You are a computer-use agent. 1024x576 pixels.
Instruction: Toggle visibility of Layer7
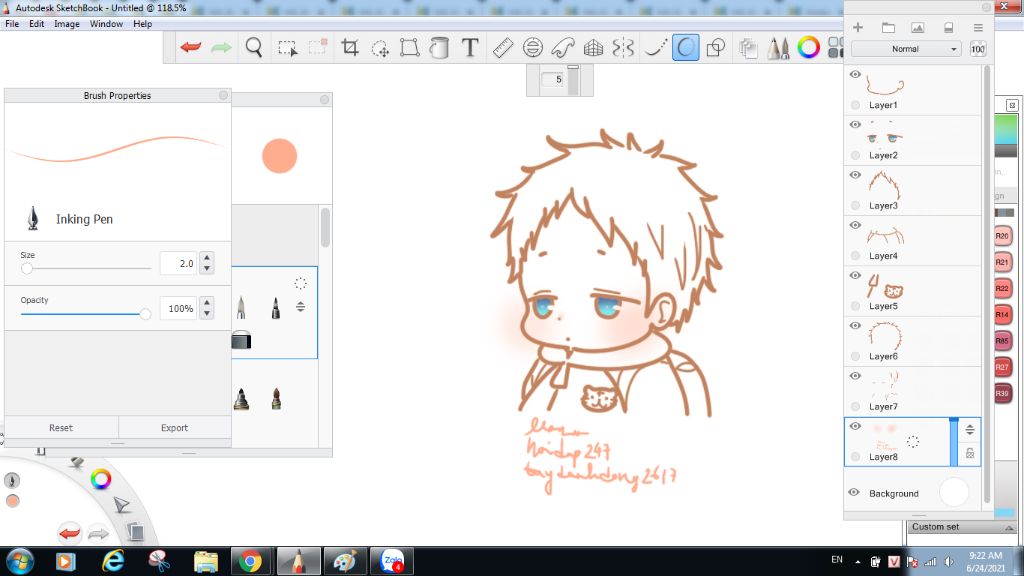tap(855, 376)
